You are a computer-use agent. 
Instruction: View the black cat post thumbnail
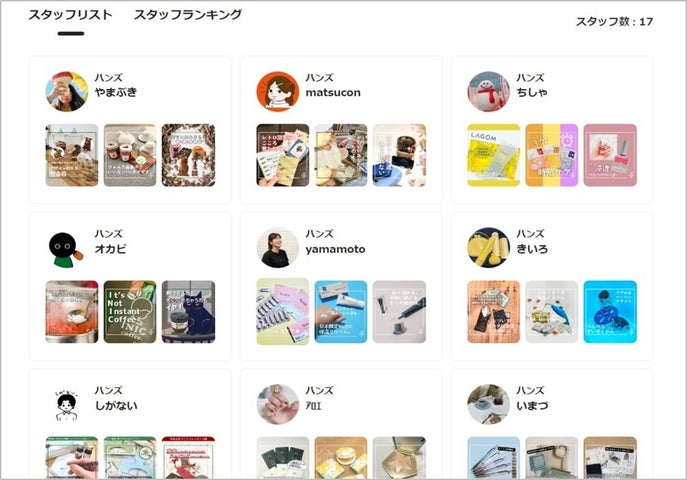(188, 311)
